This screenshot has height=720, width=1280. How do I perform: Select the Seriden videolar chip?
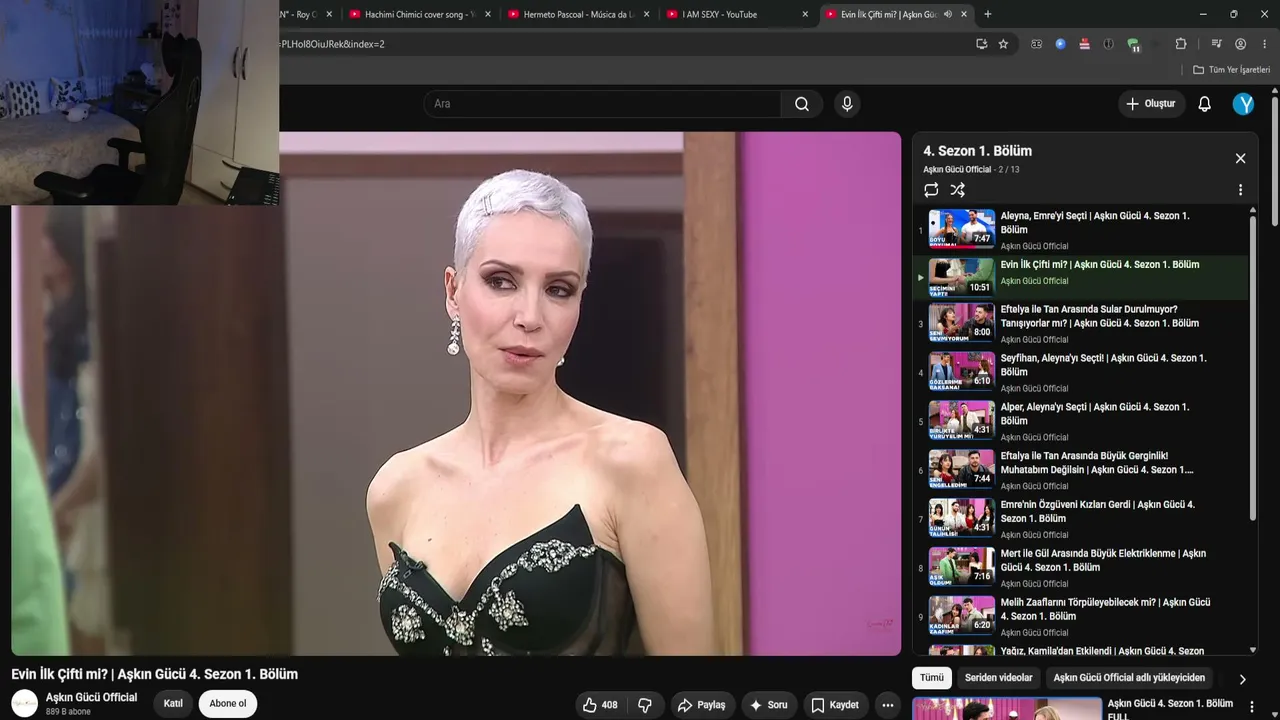tap(998, 678)
